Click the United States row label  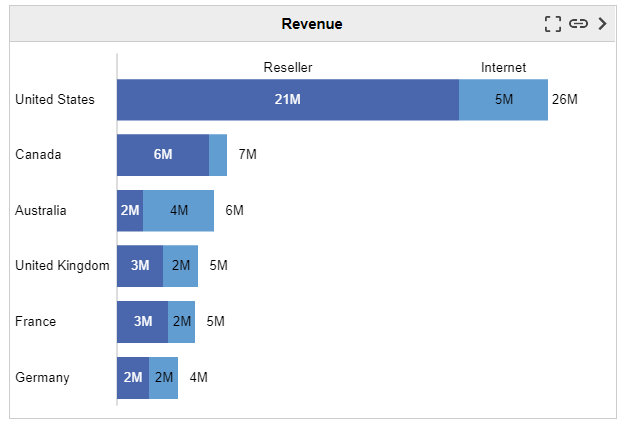pos(55,100)
